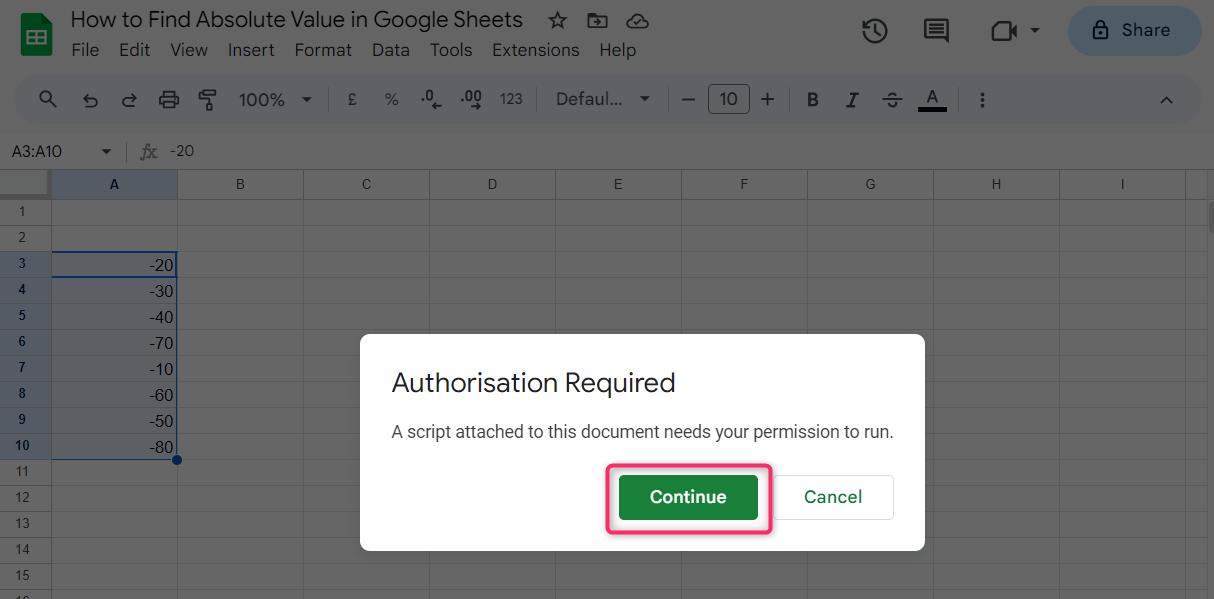Viewport: 1214px width, 599px height.
Task: Star this spreadsheet document
Action: pyautogui.click(x=558, y=21)
